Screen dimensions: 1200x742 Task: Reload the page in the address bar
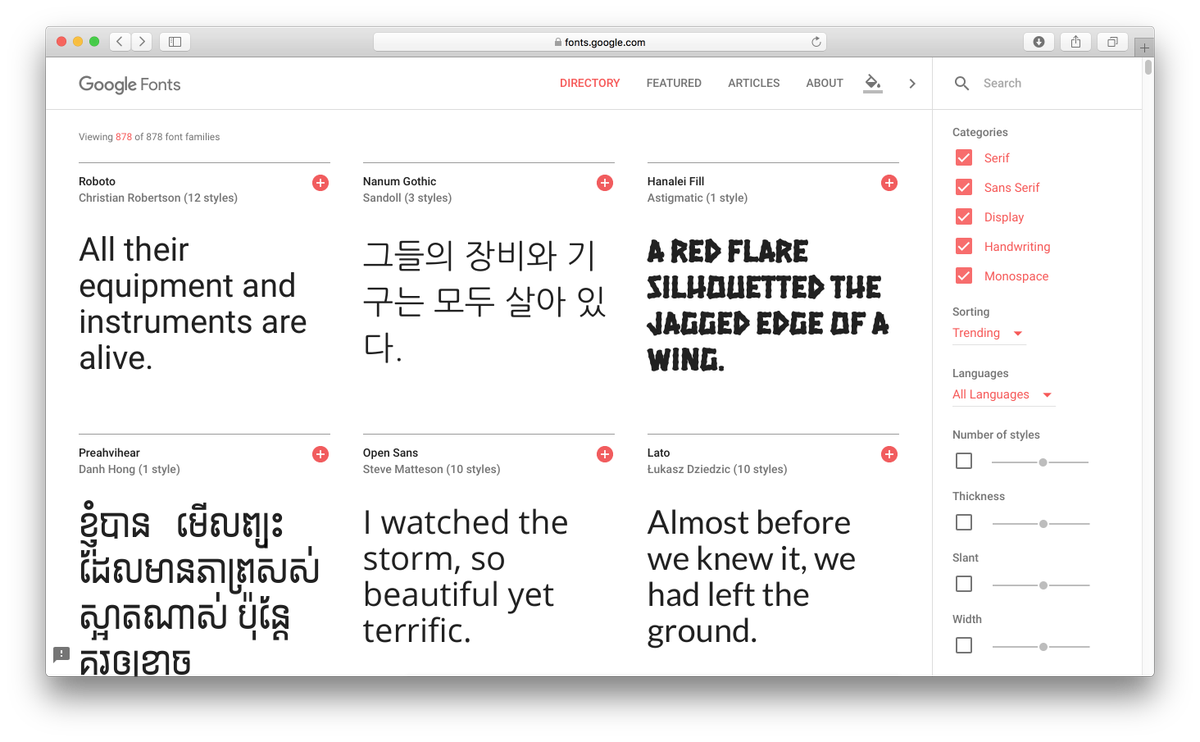point(816,42)
